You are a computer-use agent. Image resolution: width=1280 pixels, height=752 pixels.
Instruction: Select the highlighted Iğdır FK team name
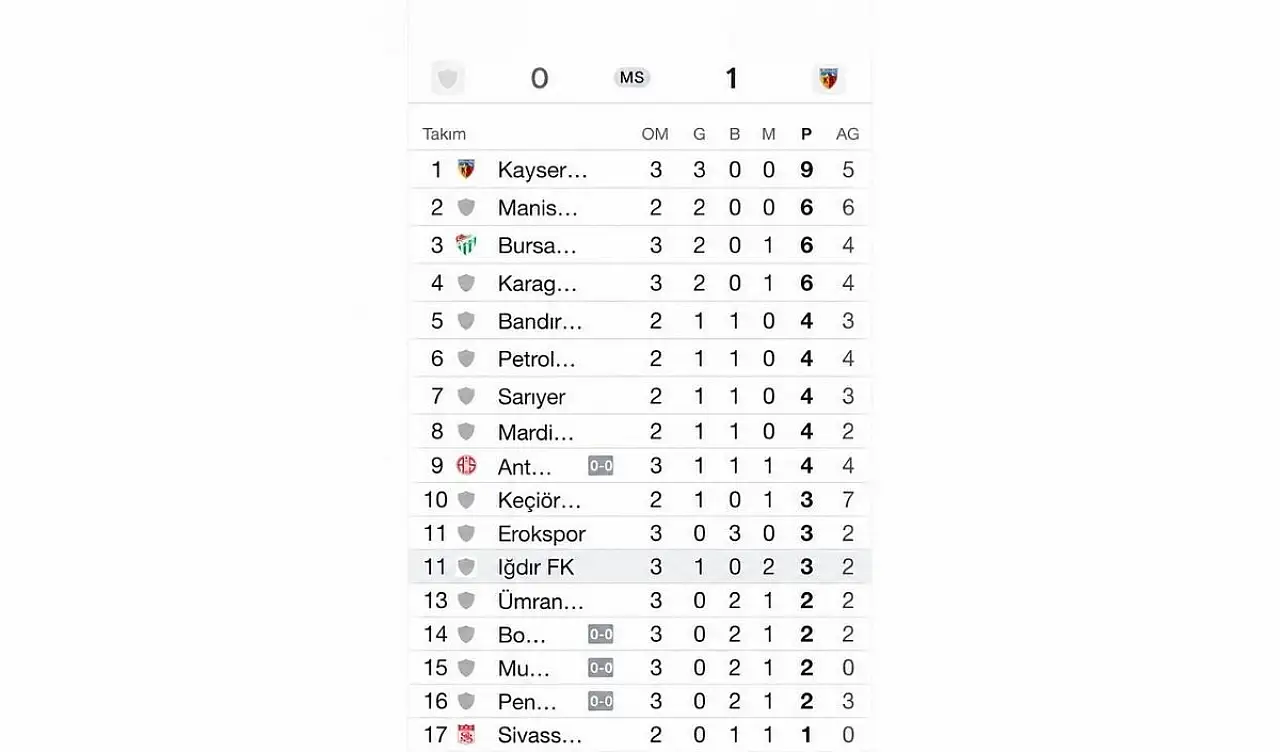point(536,567)
